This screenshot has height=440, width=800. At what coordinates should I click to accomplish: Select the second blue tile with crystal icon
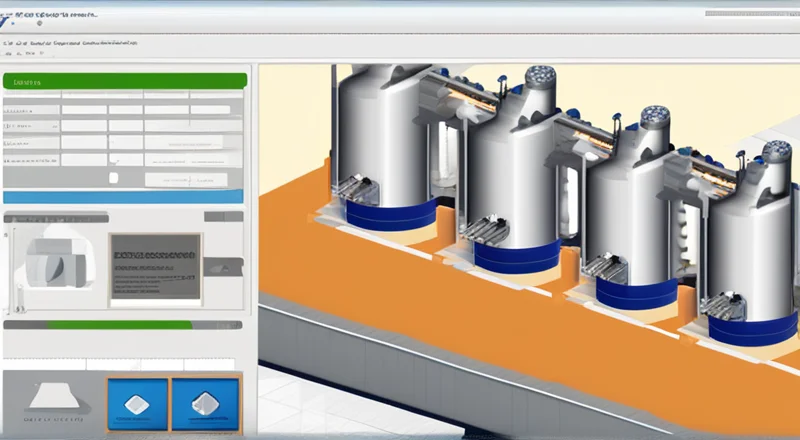(206, 404)
